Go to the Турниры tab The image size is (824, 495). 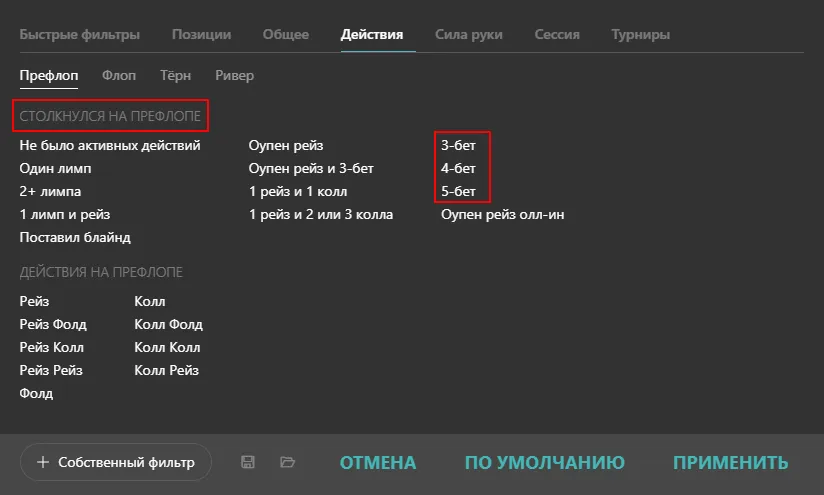(640, 34)
